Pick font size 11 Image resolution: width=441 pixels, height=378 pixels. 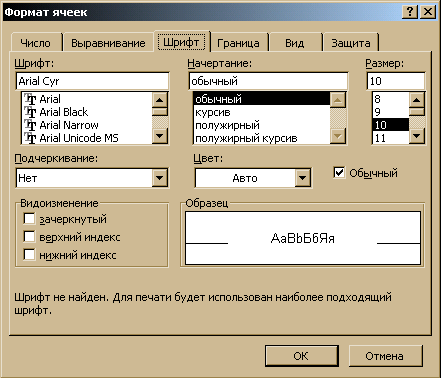(390, 138)
